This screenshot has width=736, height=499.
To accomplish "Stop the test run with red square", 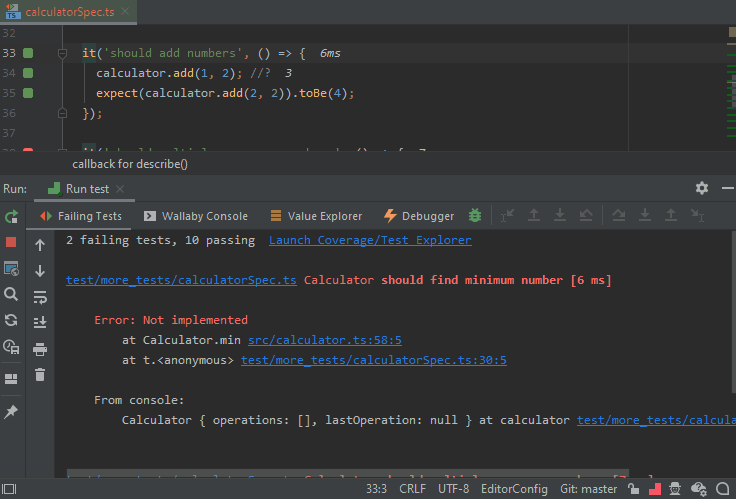I will [x=11, y=242].
